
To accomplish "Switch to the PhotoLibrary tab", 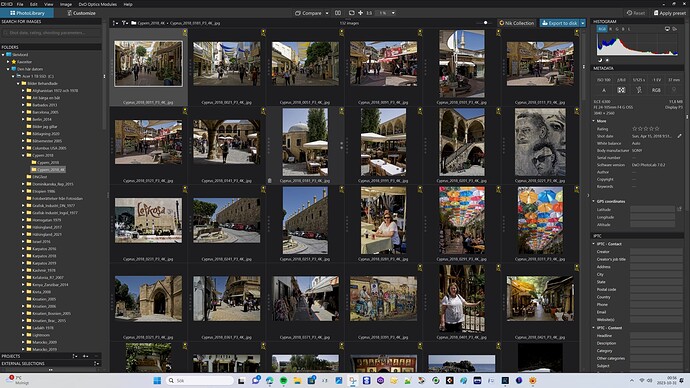I will pos(27,13).
